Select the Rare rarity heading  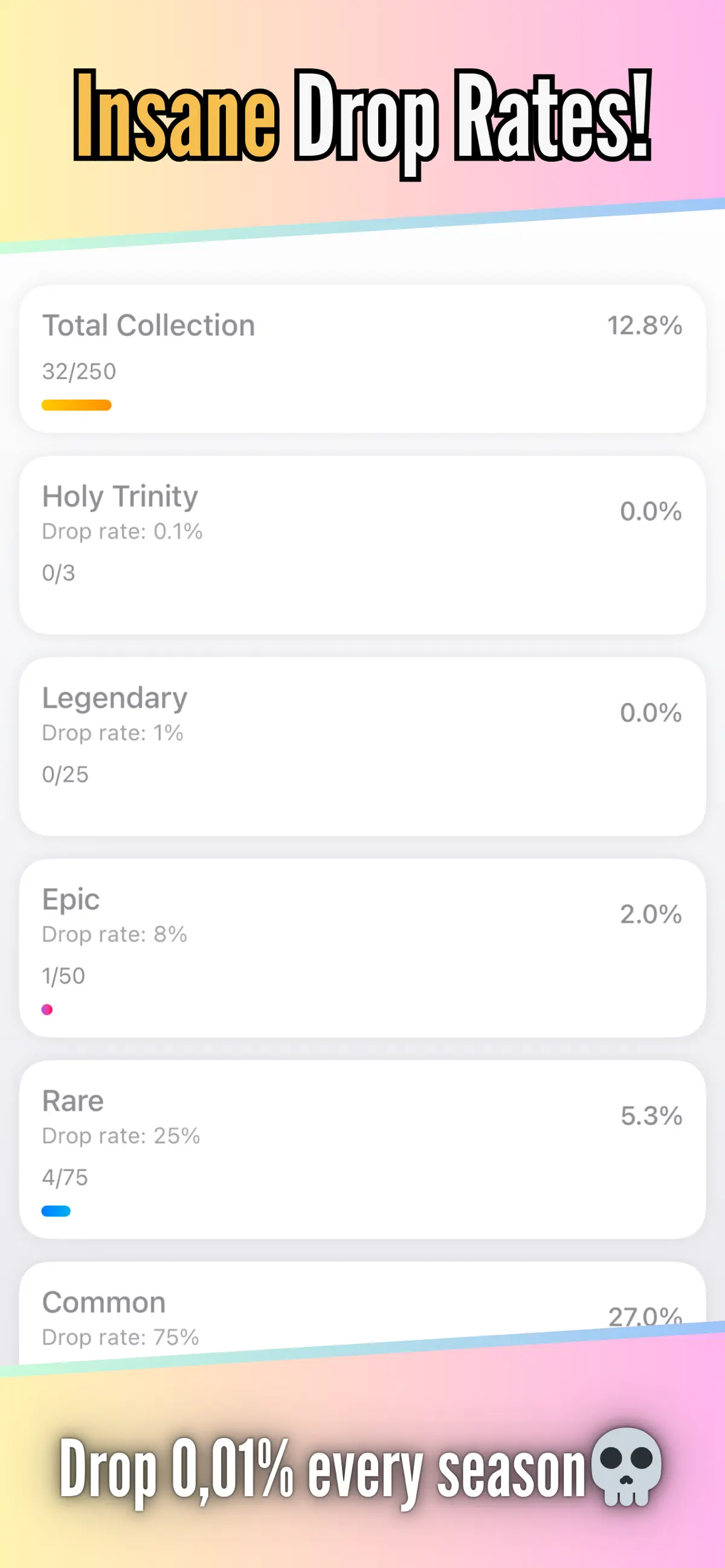point(72,1101)
